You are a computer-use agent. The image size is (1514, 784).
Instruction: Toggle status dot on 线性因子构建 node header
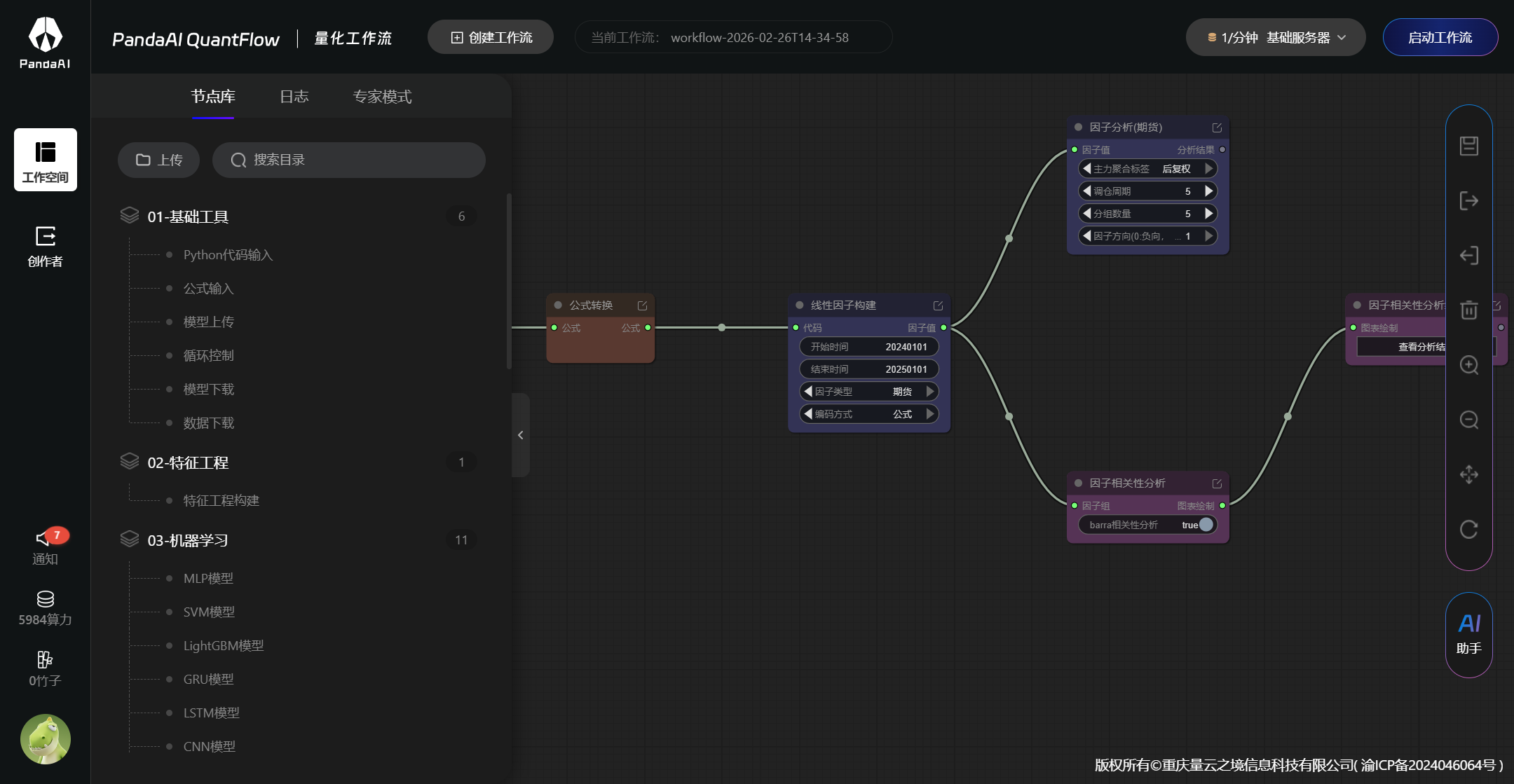click(x=800, y=305)
